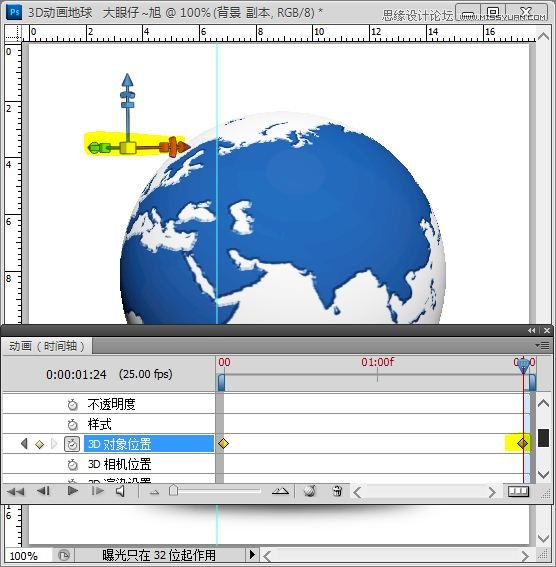This screenshot has height=567, width=556.
Task: Click the zoom in timeline large mountain icon
Action: (x=280, y=491)
